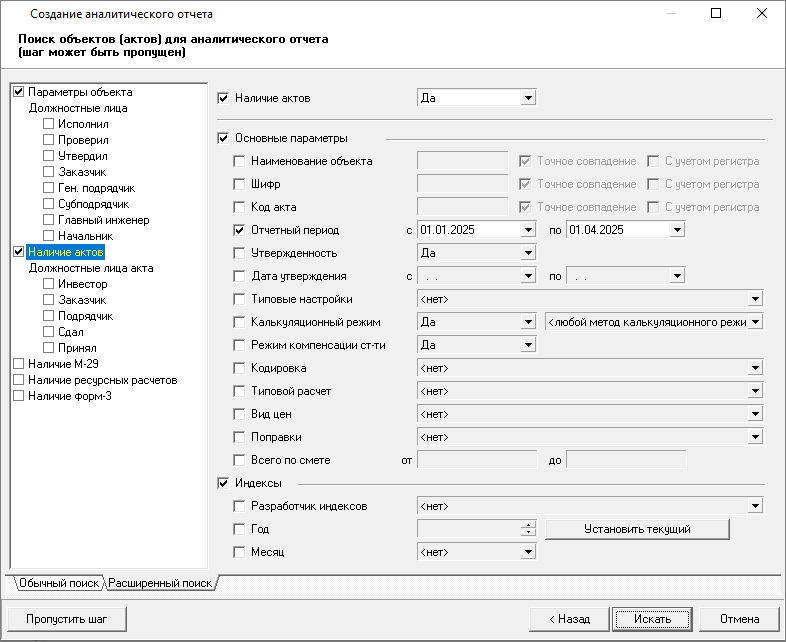Click the 'Пропустить шаг' button
Image resolution: width=786 pixels, height=642 pixels.
point(68,619)
